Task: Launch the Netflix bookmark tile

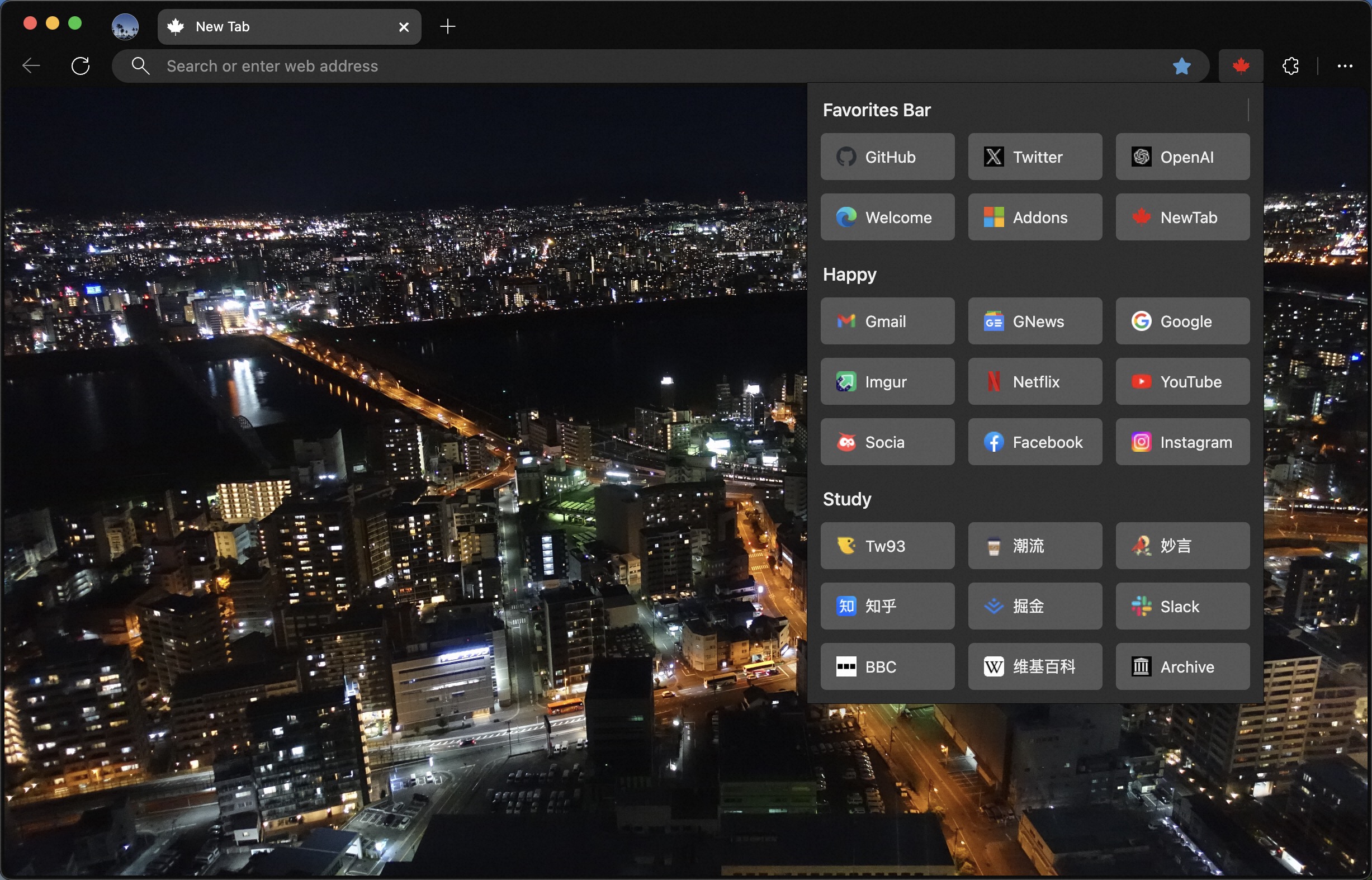Action: pos(1034,382)
